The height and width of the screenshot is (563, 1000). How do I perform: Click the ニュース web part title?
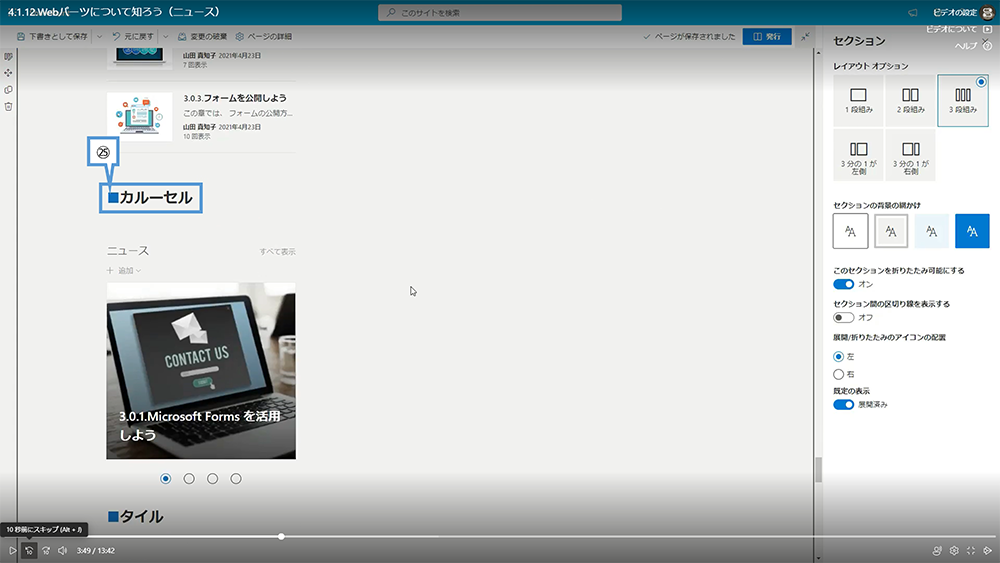point(128,251)
